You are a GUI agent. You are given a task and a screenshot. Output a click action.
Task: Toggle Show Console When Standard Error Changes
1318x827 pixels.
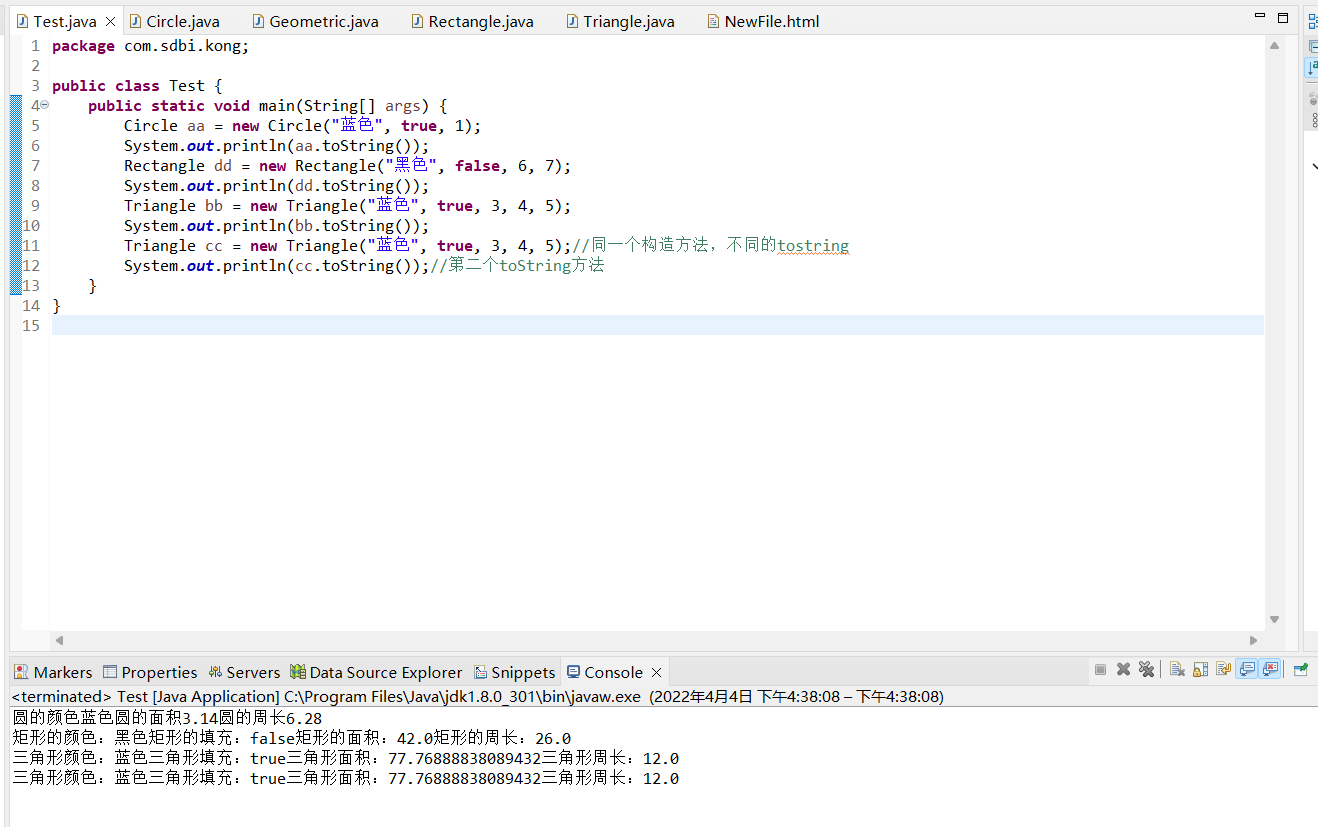[x=1270, y=670]
